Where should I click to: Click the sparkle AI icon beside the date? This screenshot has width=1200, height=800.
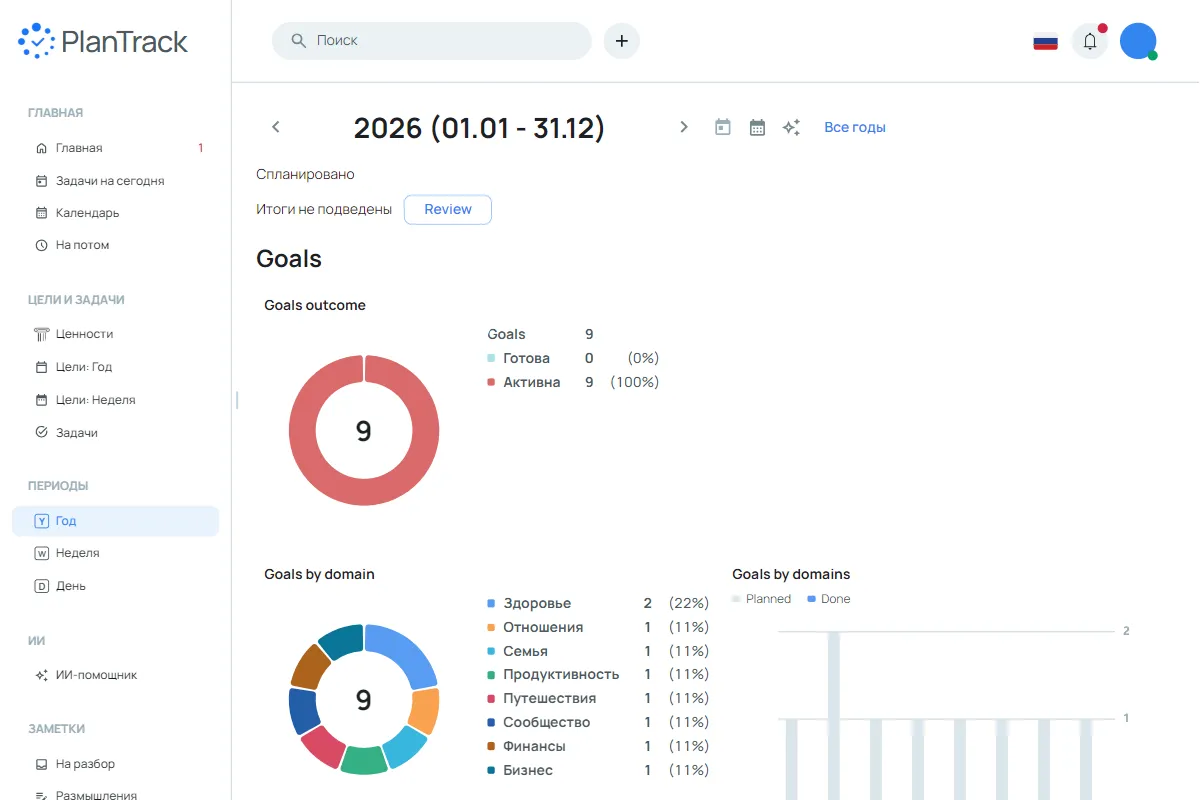791,127
